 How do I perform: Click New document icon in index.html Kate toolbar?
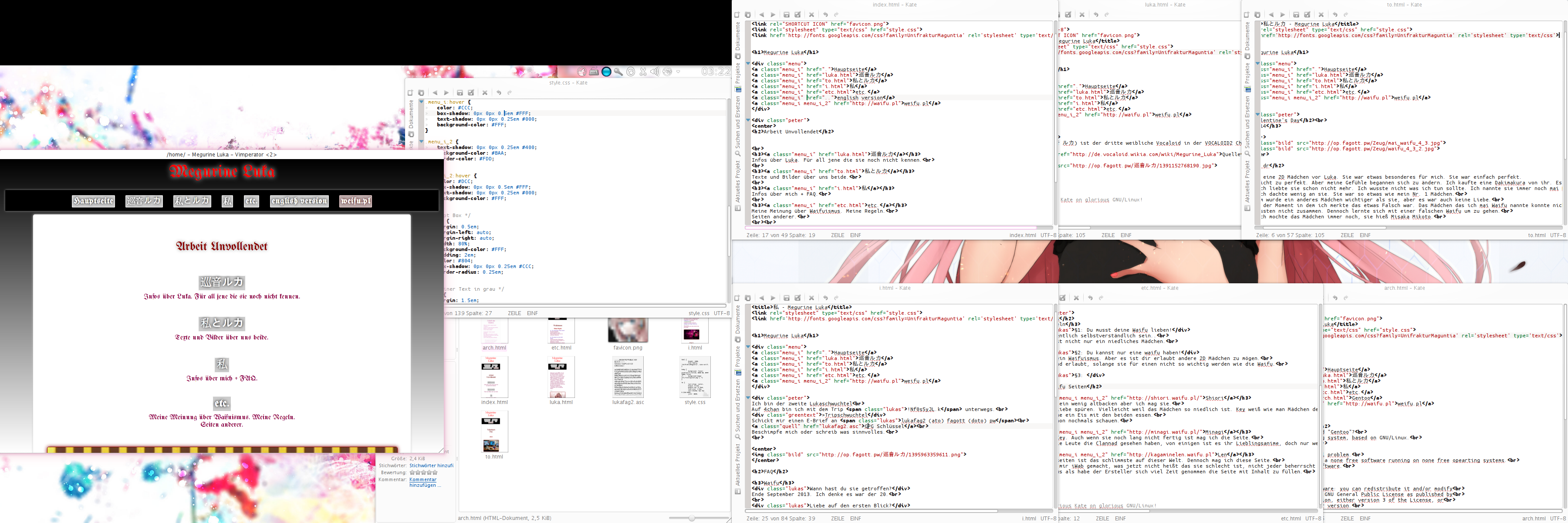pyautogui.click(x=737, y=15)
